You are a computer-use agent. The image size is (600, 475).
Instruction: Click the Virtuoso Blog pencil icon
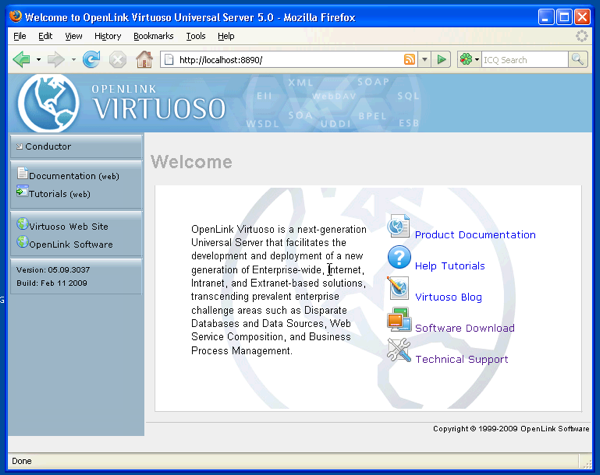coord(398,288)
